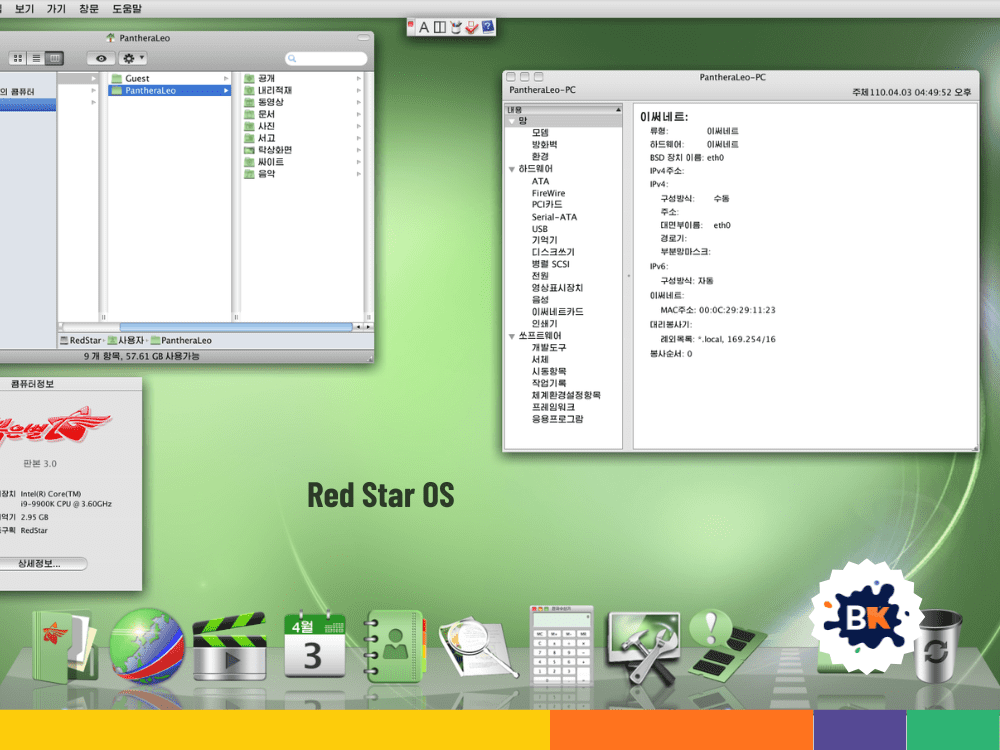Launch the calculator from the dock
1000x750 pixels.
tap(561, 645)
